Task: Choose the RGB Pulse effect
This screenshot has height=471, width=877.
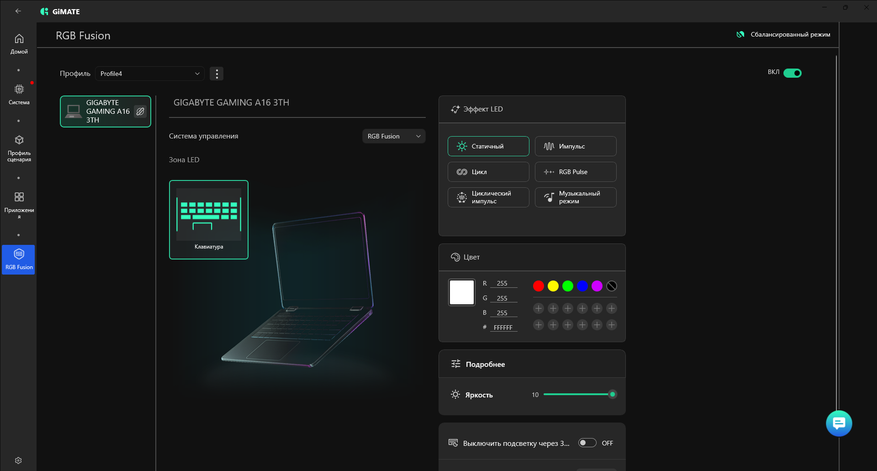Action: tap(576, 172)
